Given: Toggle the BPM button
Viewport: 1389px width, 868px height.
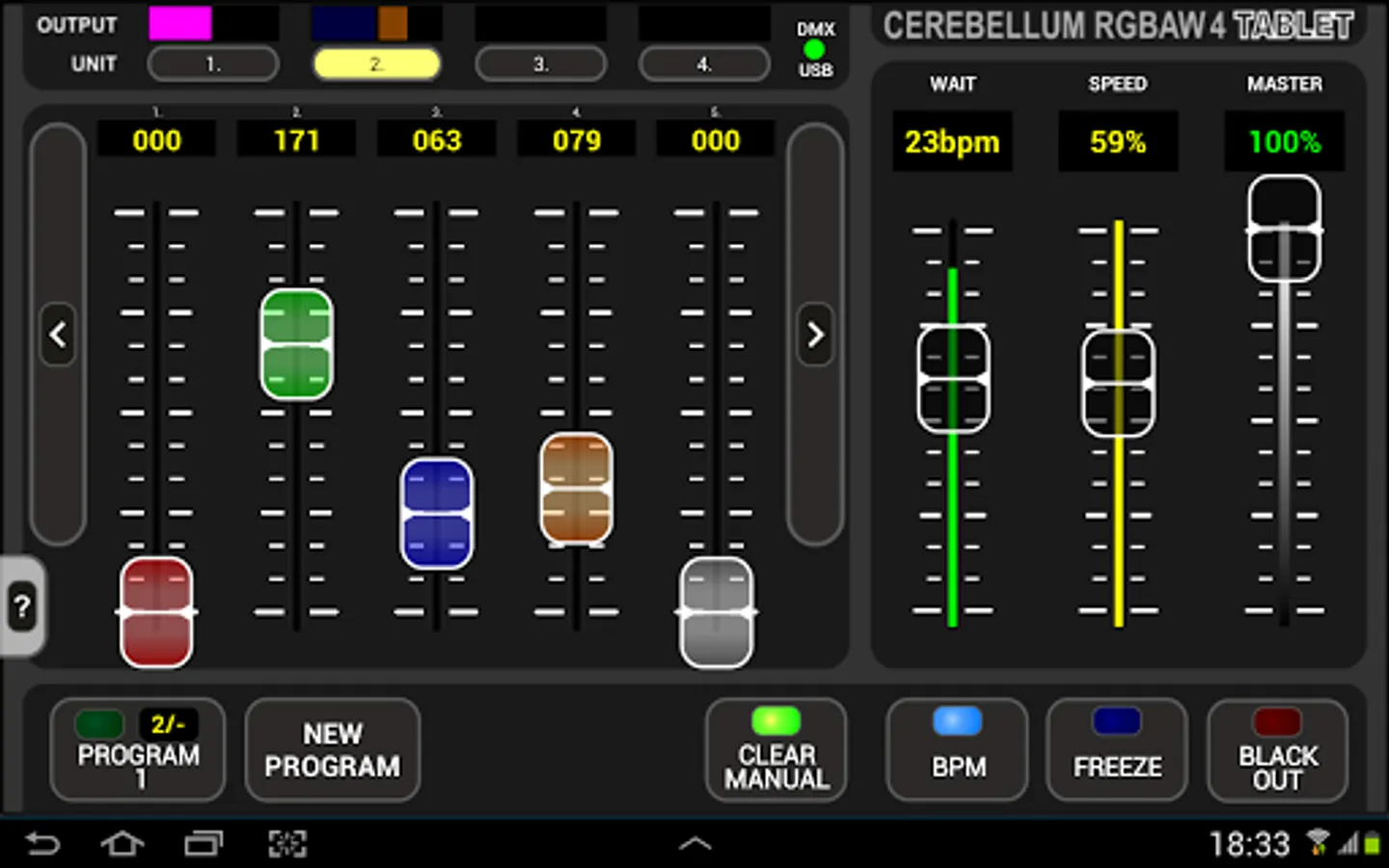Looking at the screenshot, I should pyautogui.click(x=958, y=750).
